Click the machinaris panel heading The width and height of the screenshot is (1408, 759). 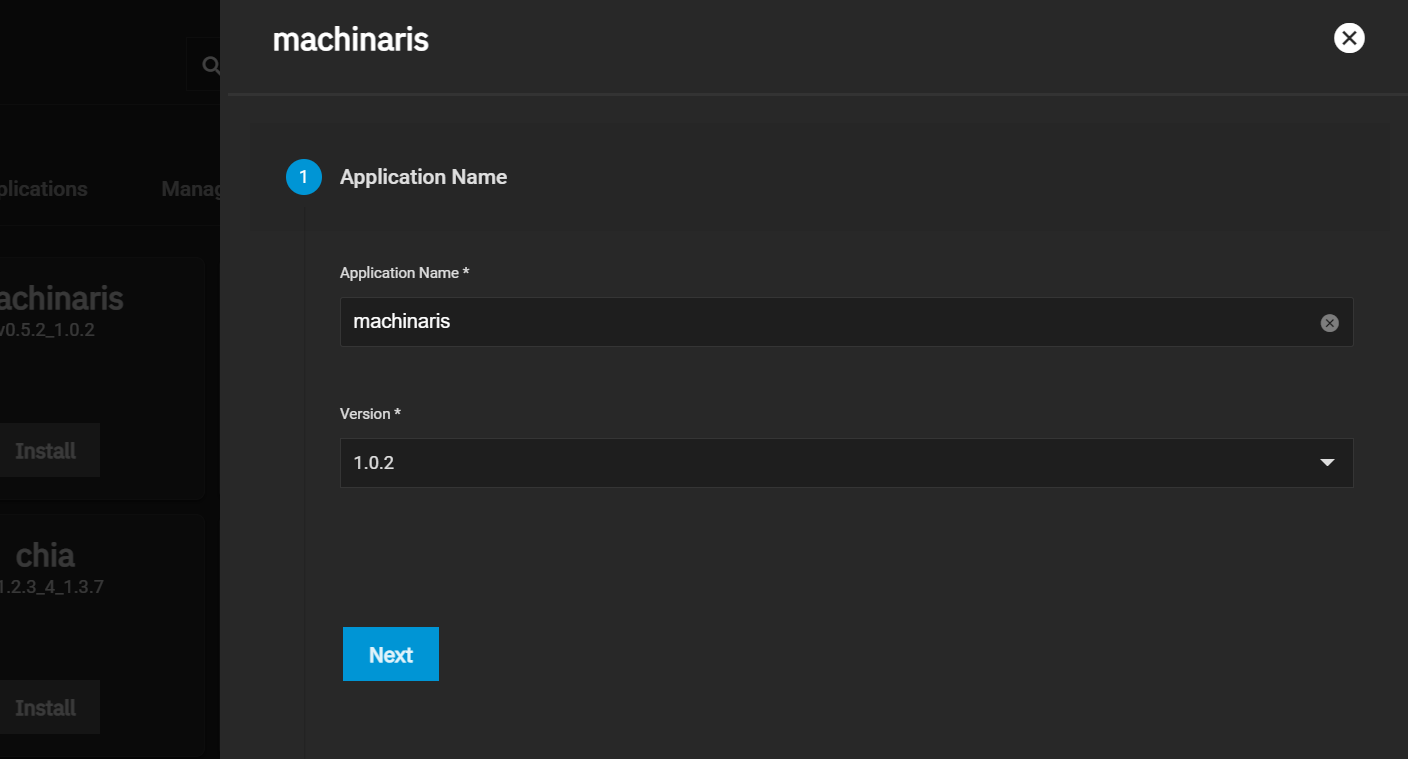tap(351, 40)
